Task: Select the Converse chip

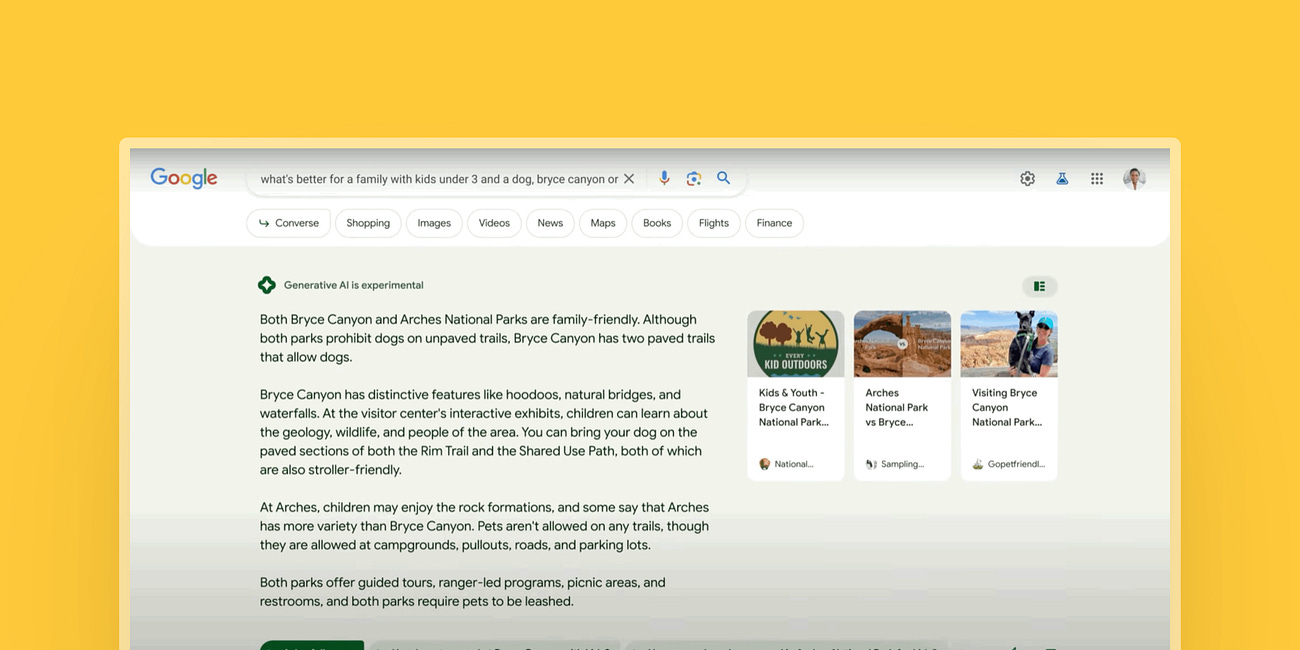Action: [x=288, y=223]
